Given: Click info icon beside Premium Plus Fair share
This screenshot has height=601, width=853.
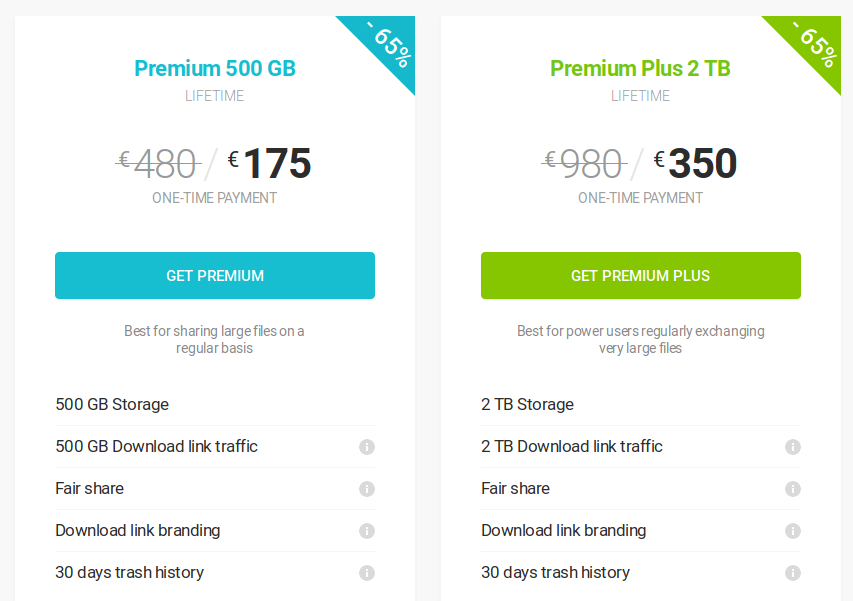Looking at the screenshot, I should tap(793, 489).
